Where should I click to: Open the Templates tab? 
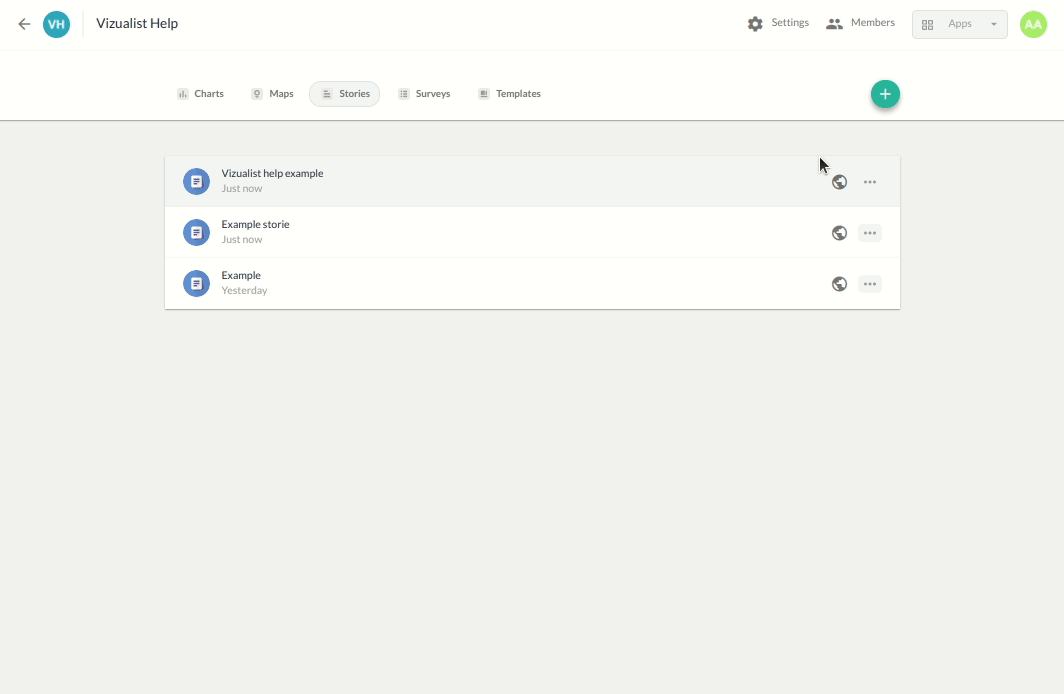point(509,94)
